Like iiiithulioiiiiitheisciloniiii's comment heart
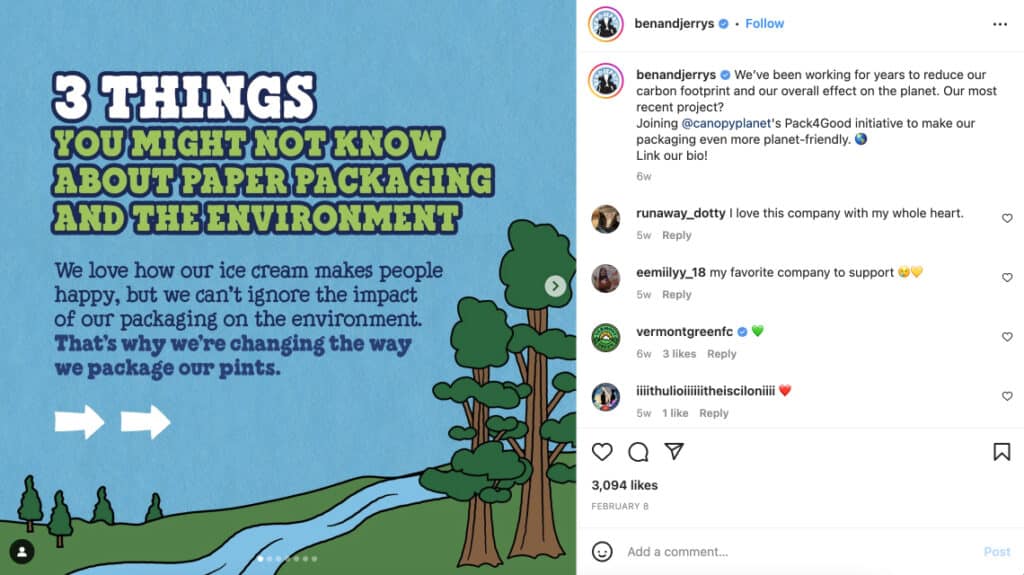Image resolution: width=1024 pixels, height=575 pixels. 1007,397
